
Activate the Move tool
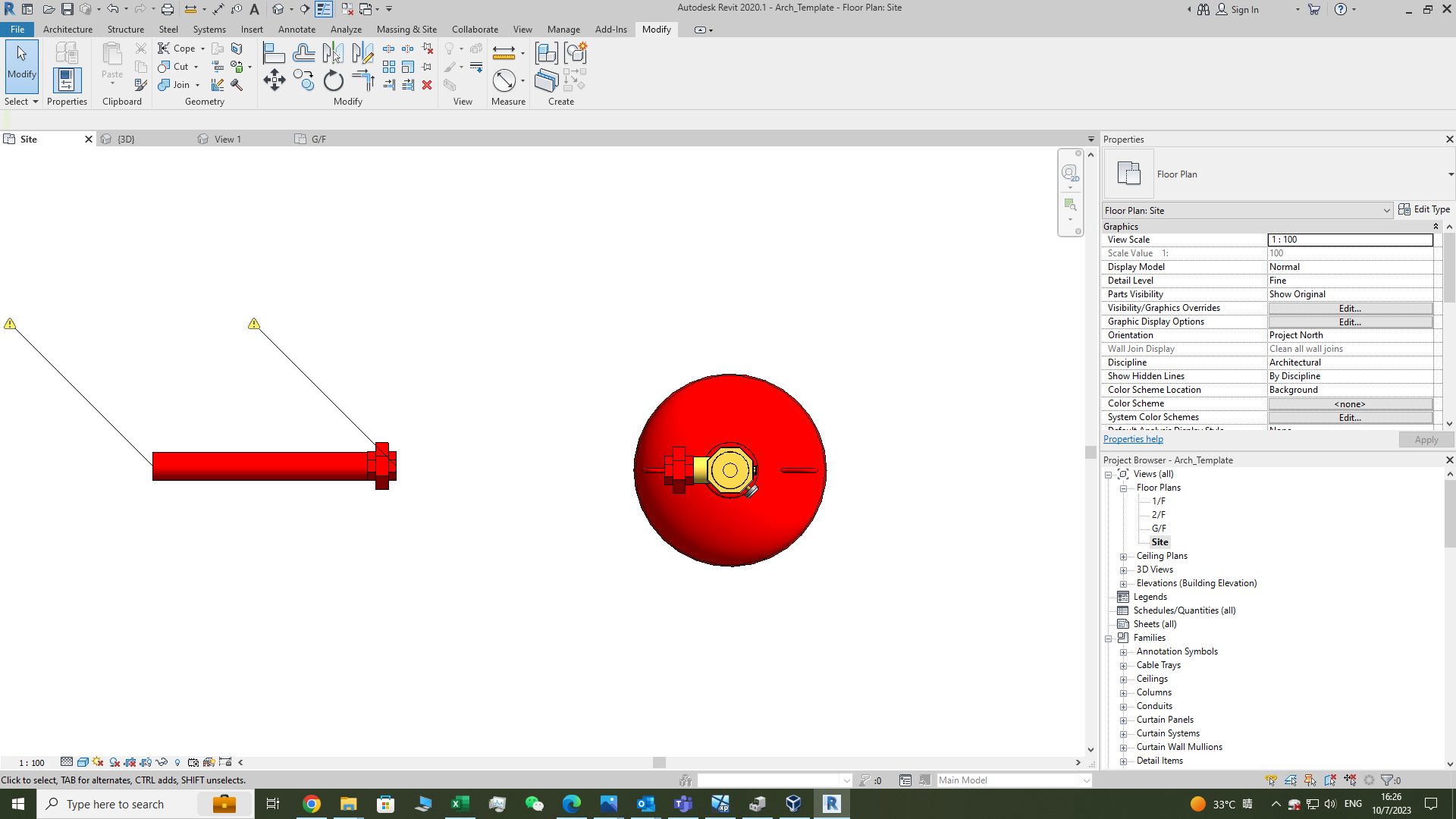click(275, 80)
